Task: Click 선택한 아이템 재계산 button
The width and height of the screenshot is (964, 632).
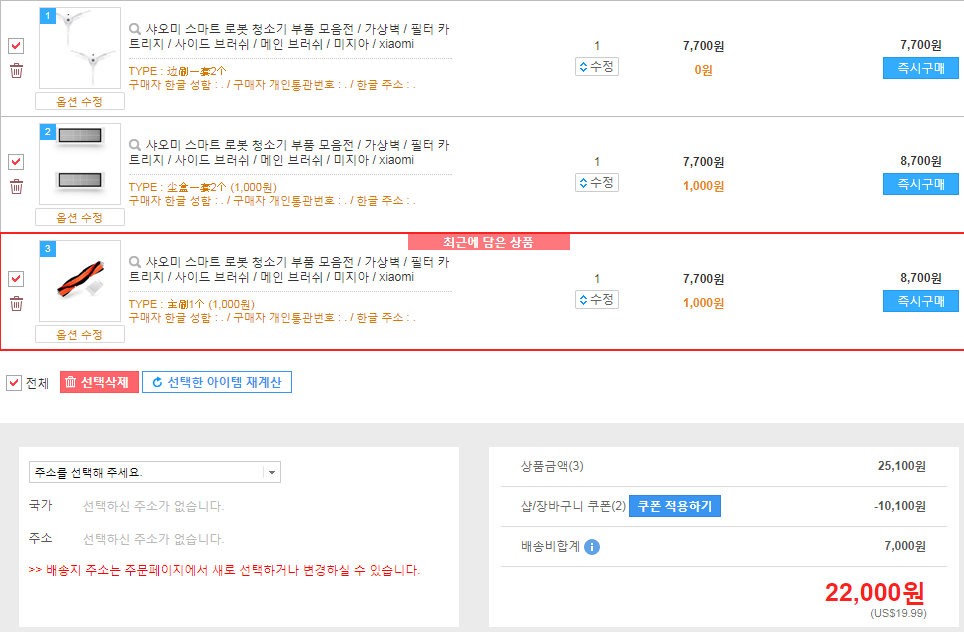Action: click(217, 382)
